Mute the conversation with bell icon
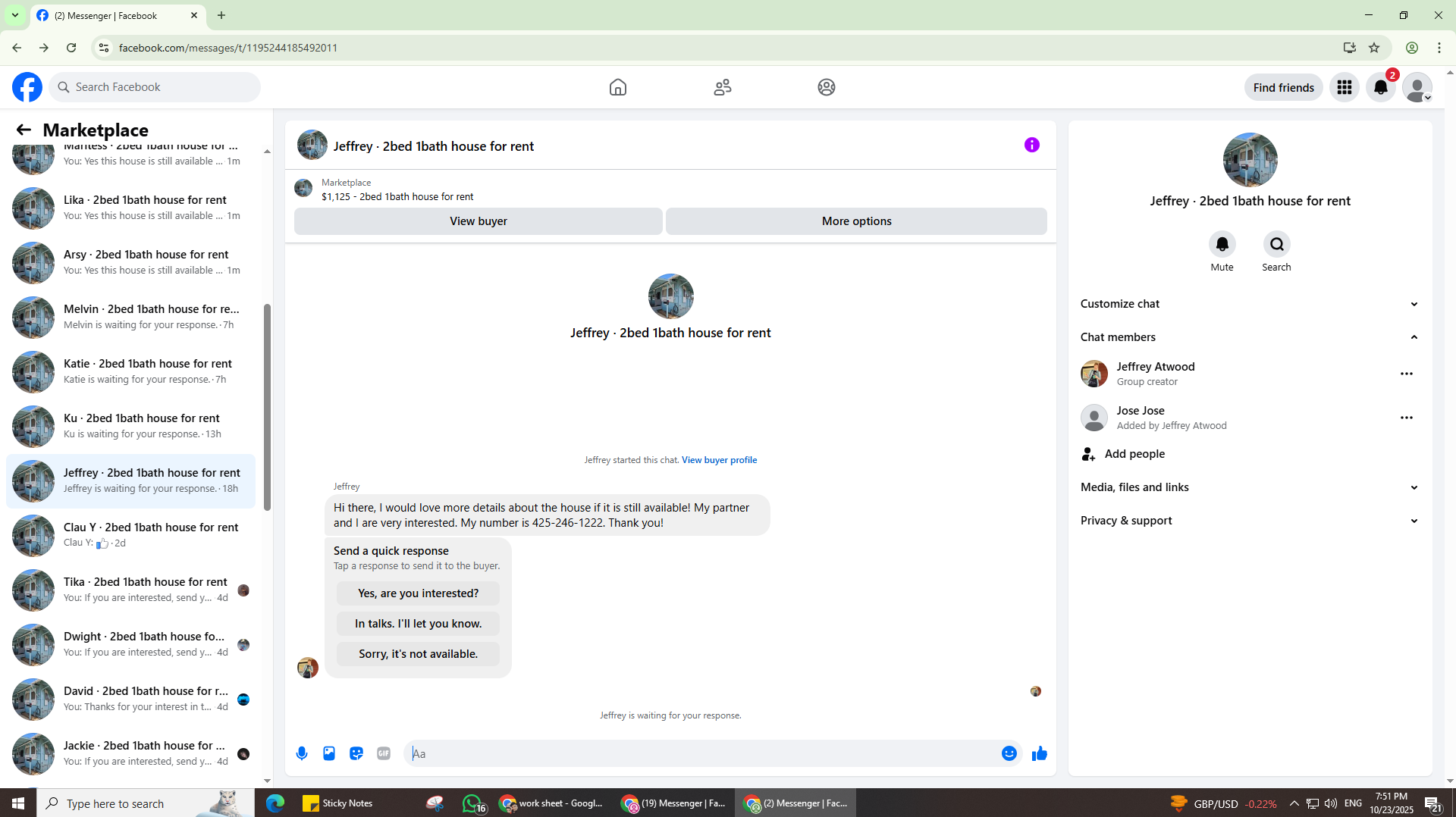This screenshot has height=817, width=1456. pyautogui.click(x=1222, y=244)
